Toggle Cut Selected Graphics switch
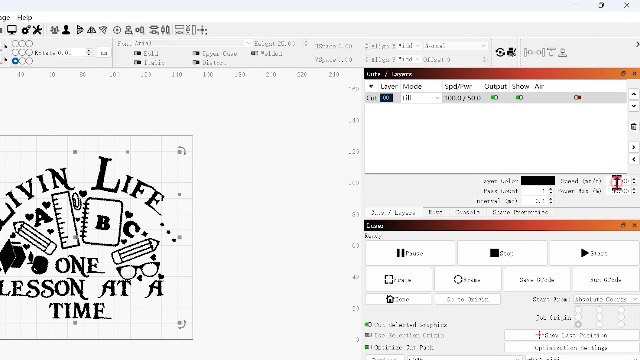 coord(368,324)
